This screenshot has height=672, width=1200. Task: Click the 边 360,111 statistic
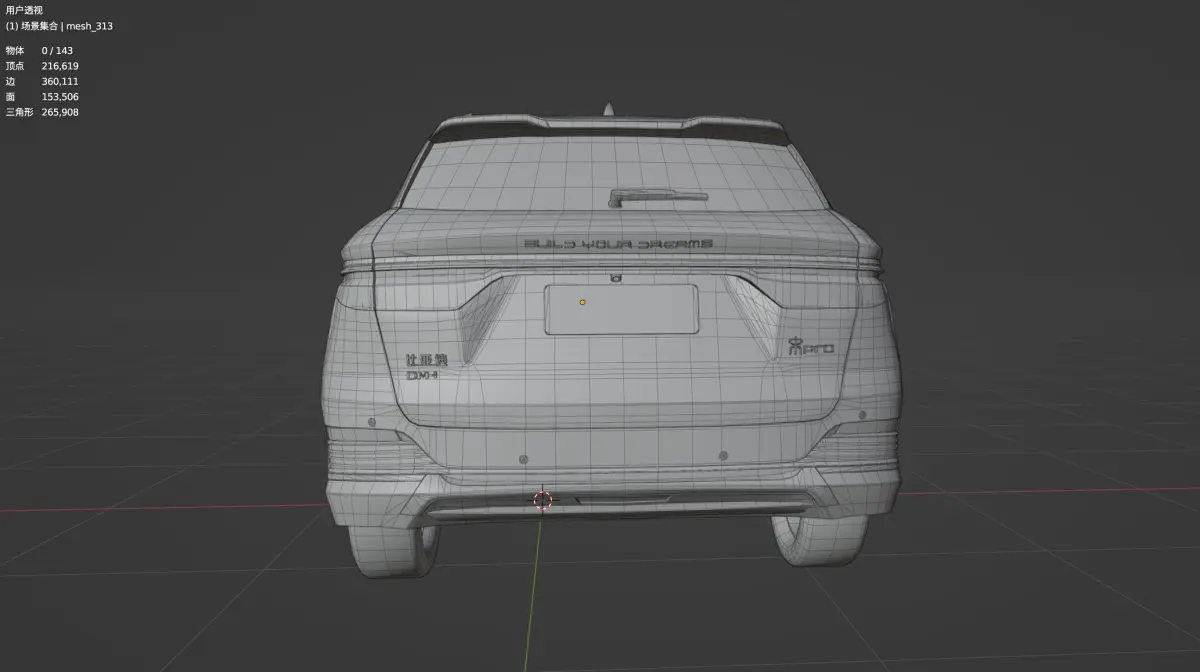pos(42,81)
